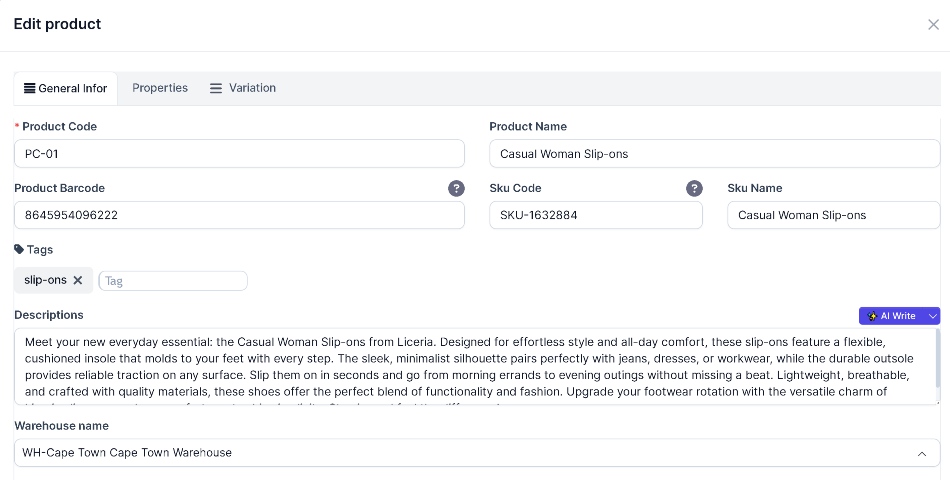
Task: Click the Variation tab hamburger icon
Action: pos(216,88)
